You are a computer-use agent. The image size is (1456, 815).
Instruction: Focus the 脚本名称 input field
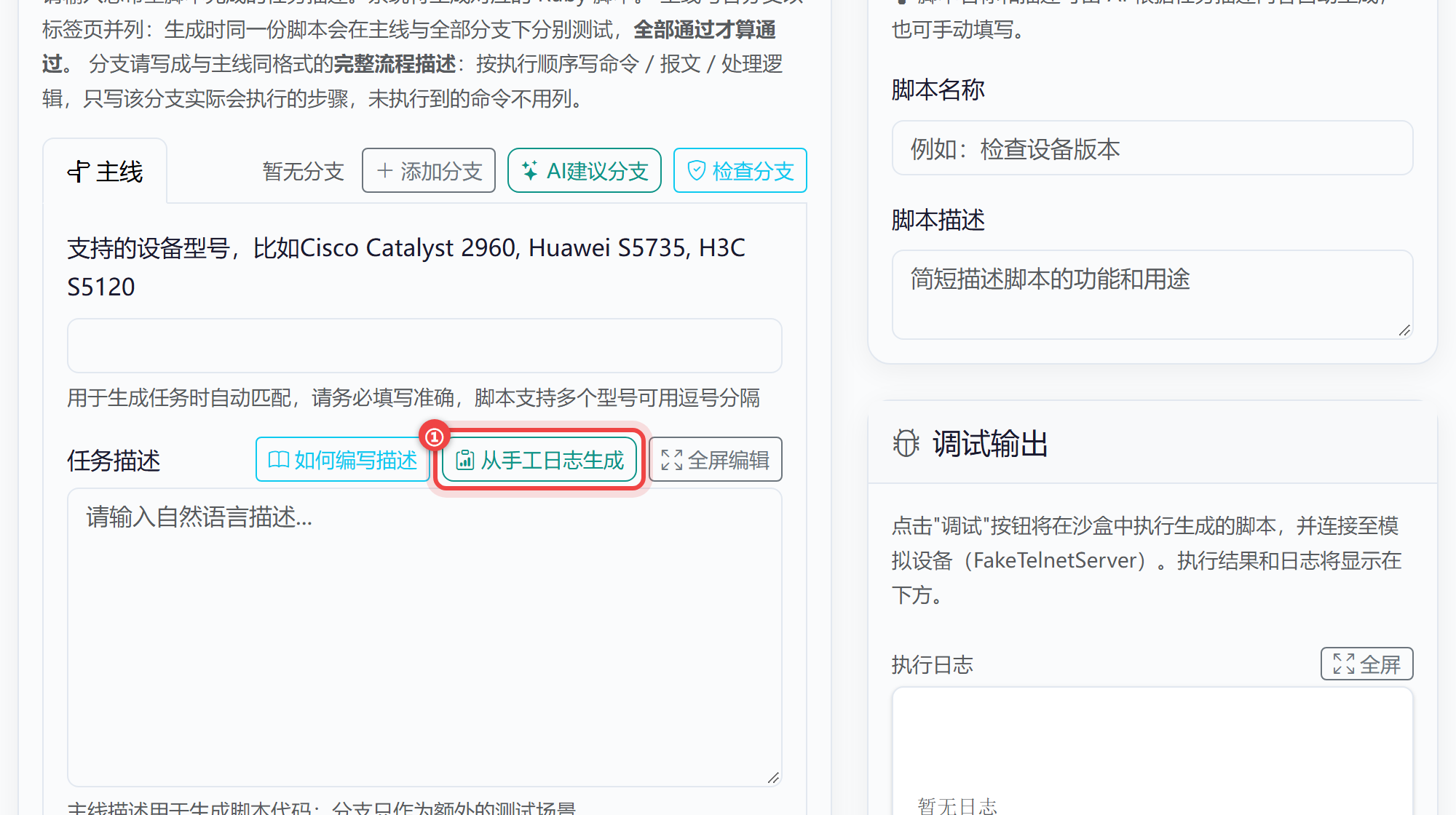(1152, 148)
